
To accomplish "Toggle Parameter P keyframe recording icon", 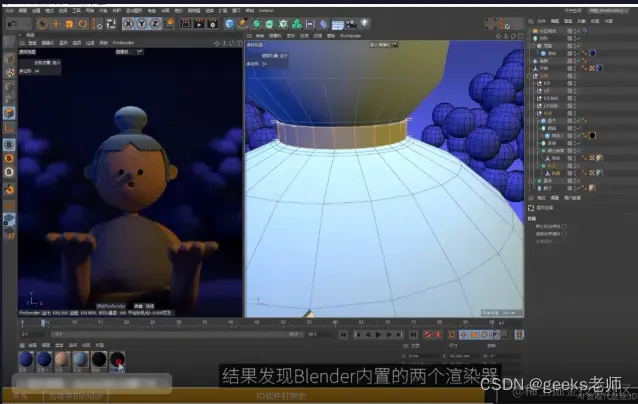I will point(495,334).
